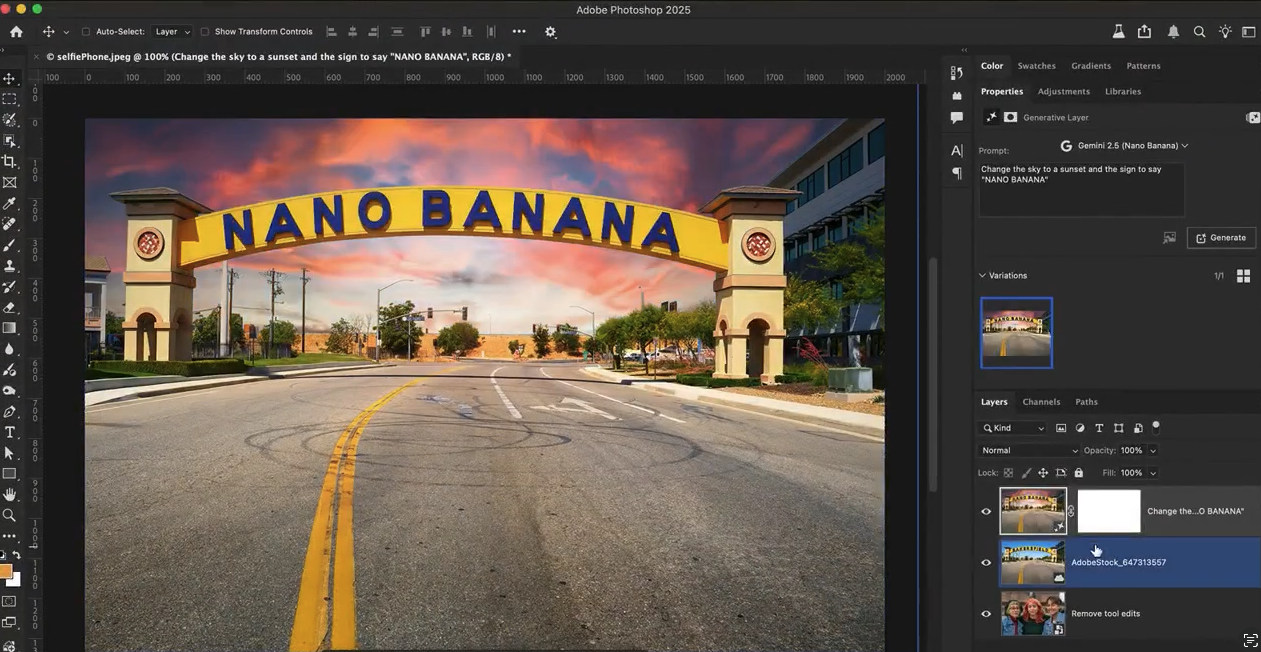Click the Properties panel label
1261x652 pixels.
[1002, 91]
